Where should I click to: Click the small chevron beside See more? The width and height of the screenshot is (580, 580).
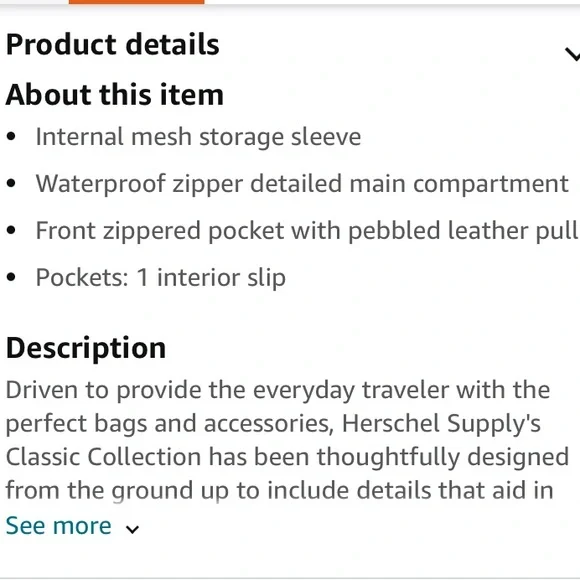point(132,529)
